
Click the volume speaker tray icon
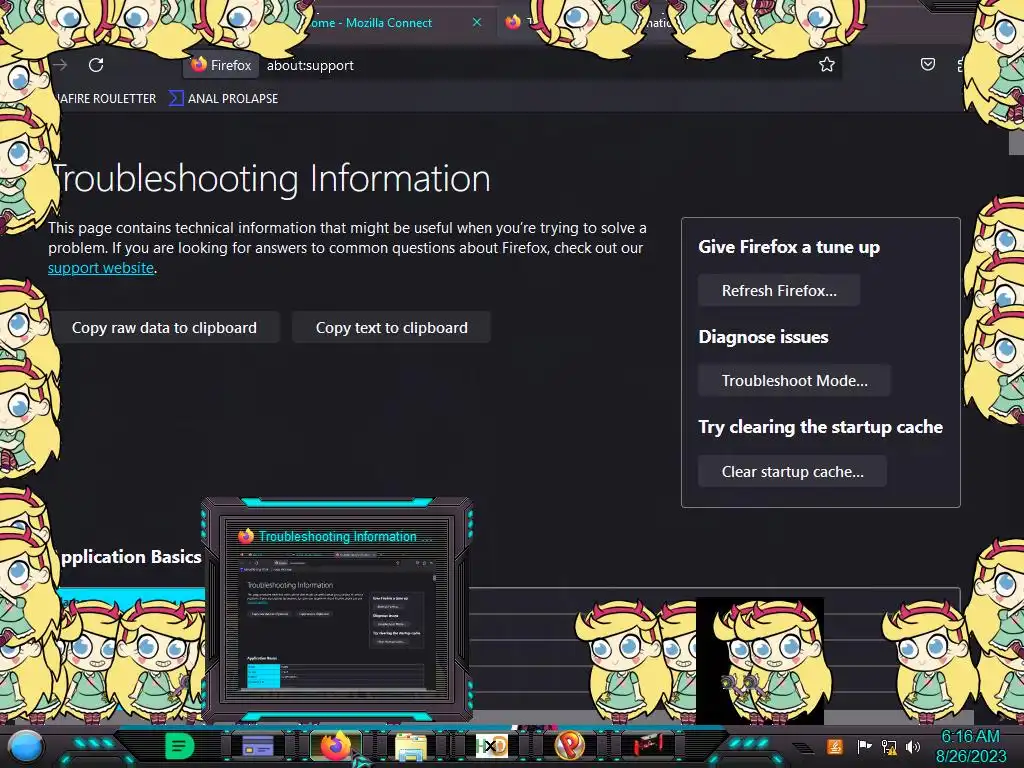pos(913,746)
